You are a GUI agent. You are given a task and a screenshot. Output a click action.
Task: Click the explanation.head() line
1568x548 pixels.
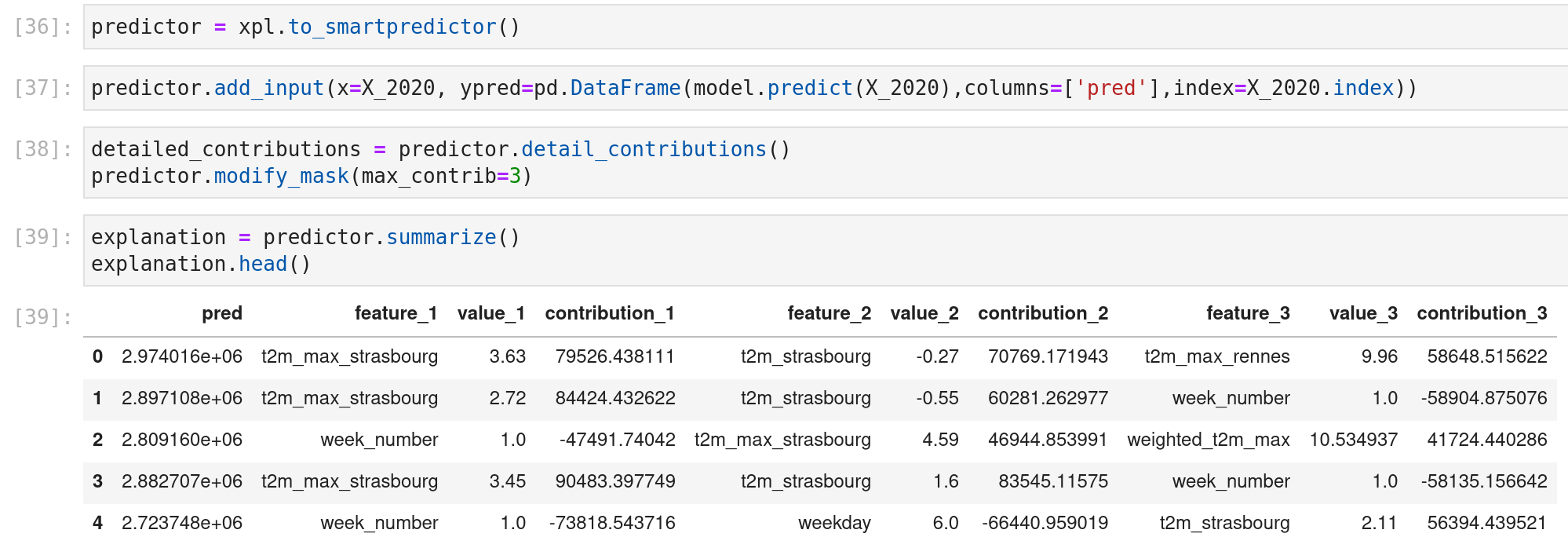(201, 264)
